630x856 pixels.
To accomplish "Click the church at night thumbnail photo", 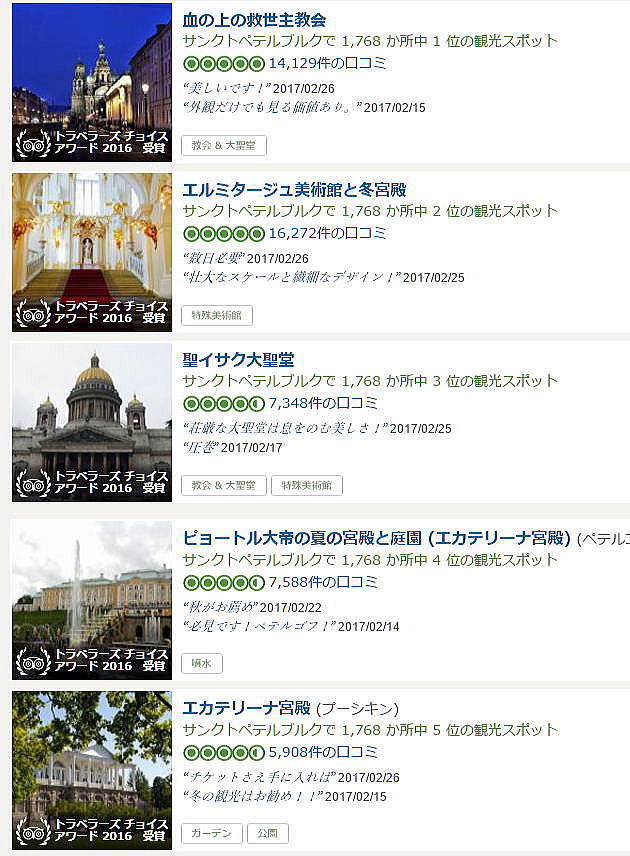I will 92,82.
